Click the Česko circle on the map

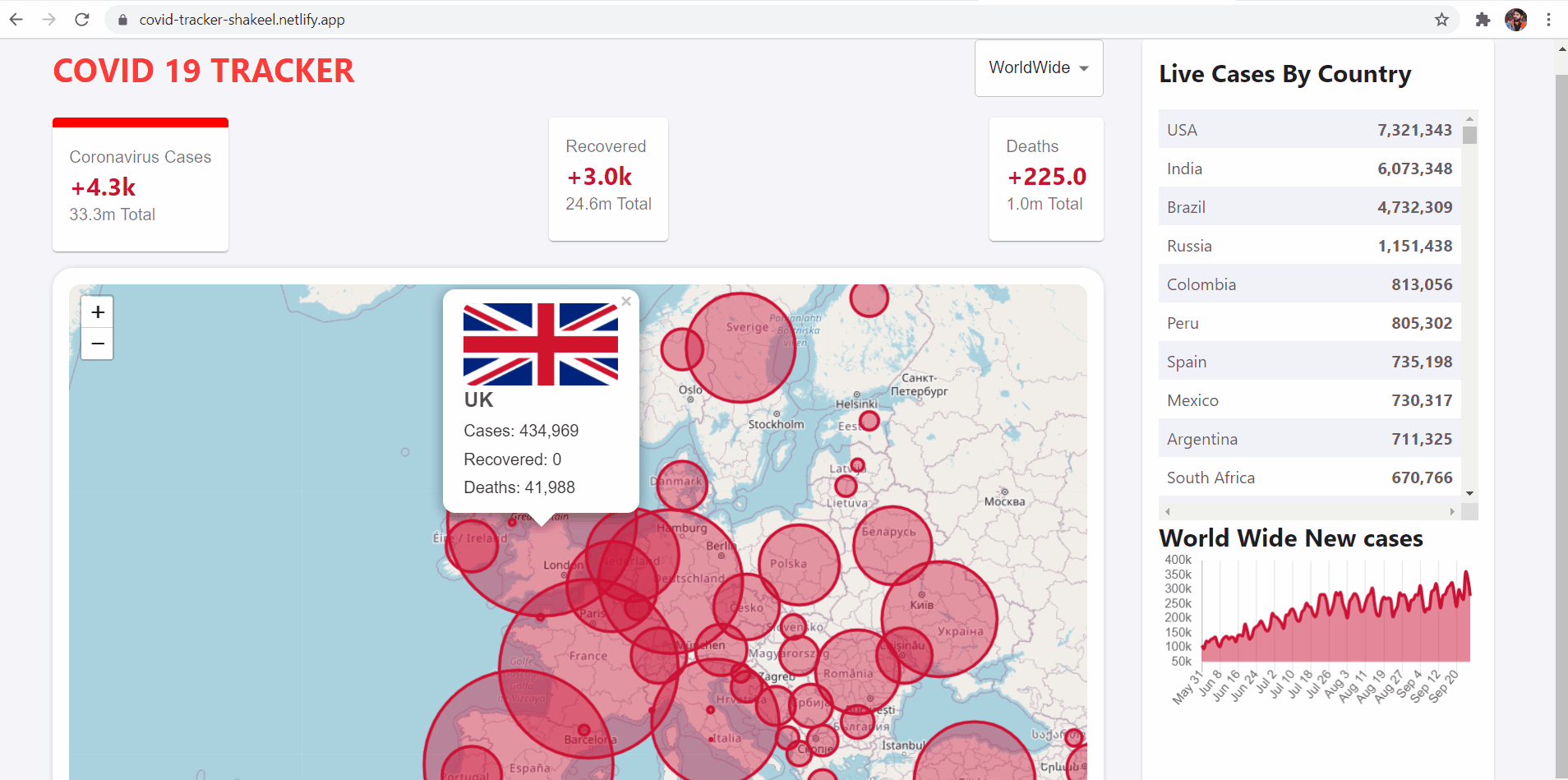coord(747,607)
